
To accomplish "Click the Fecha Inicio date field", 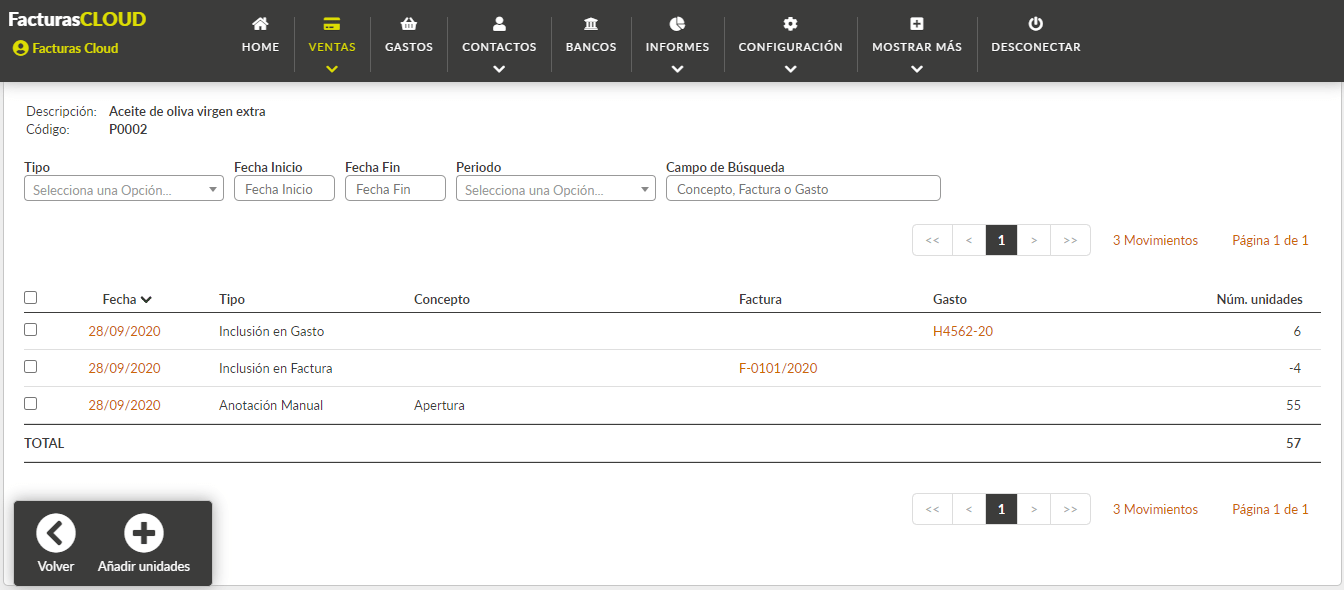I will [x=284, y=189].
